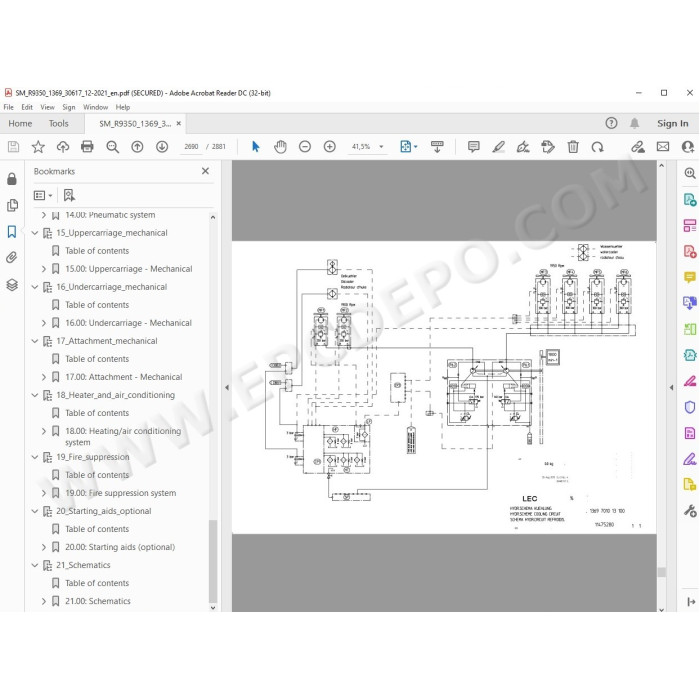Close the Bookmarks panel
This screenshot has height=700, width=700.
pyautogui.click(x=205, y=171)
